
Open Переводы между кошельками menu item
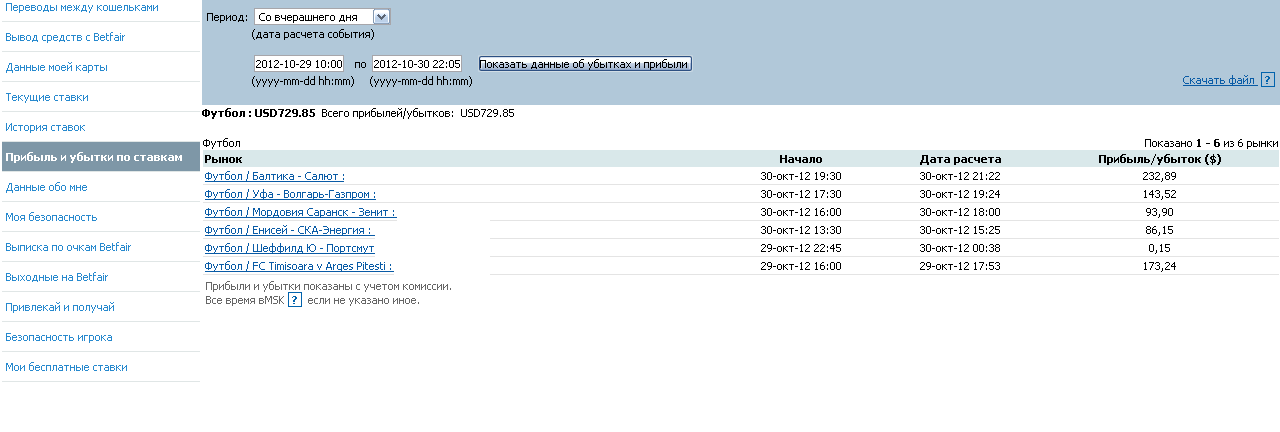point(82,7)
